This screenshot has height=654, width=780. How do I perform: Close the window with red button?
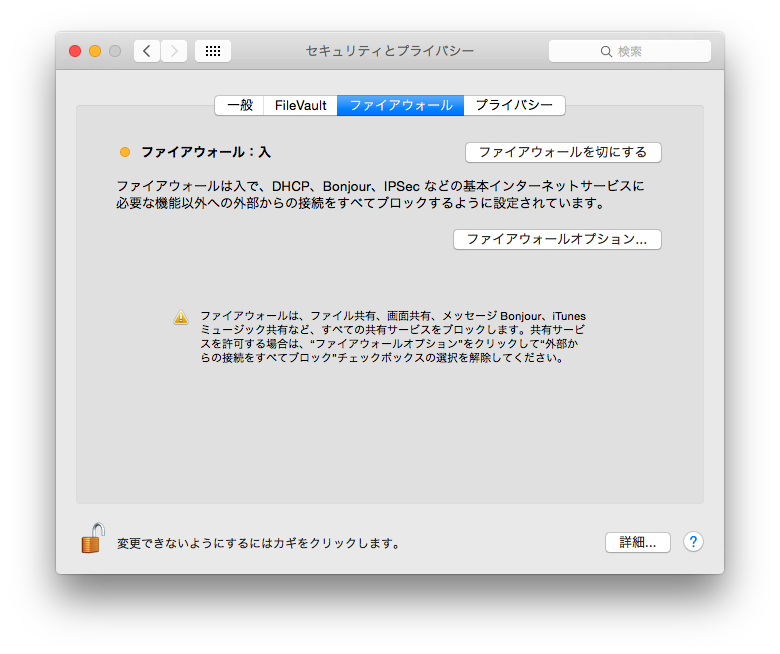tap(75, 51)
